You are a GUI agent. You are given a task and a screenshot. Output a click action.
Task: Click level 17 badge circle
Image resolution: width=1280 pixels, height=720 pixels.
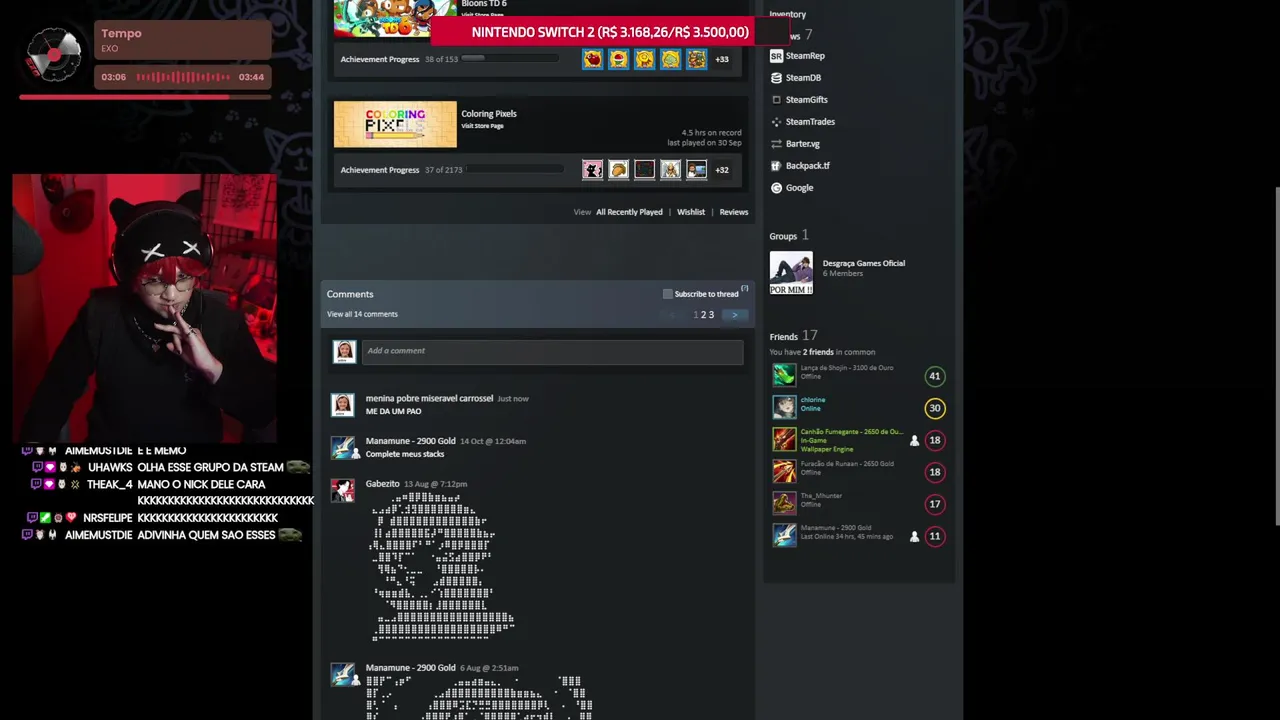(x=935, y=504)
